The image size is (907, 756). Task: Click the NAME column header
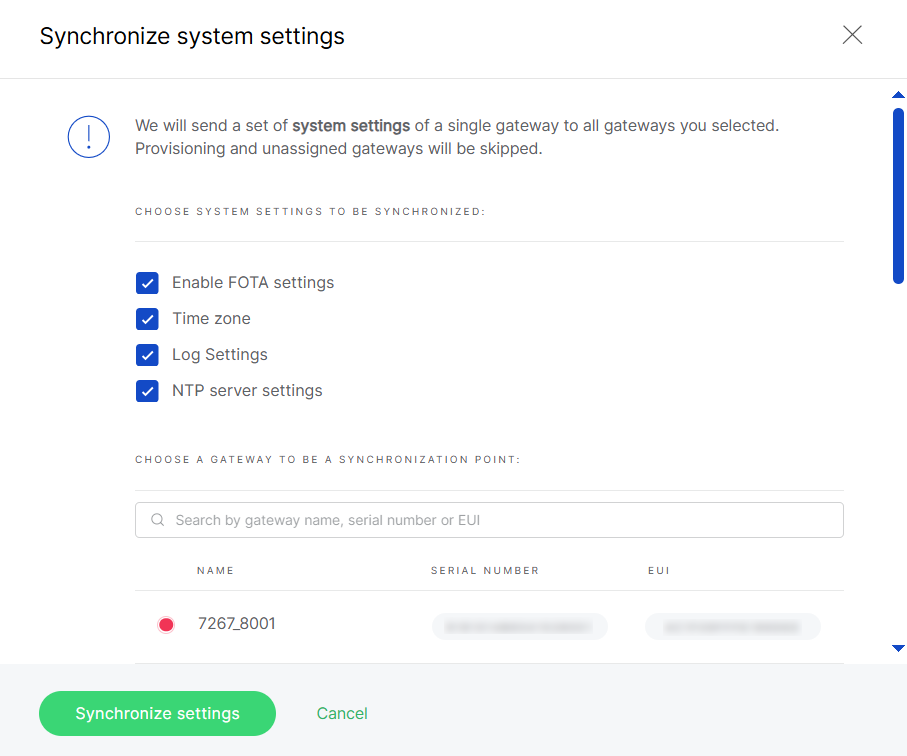pos(215,571)
